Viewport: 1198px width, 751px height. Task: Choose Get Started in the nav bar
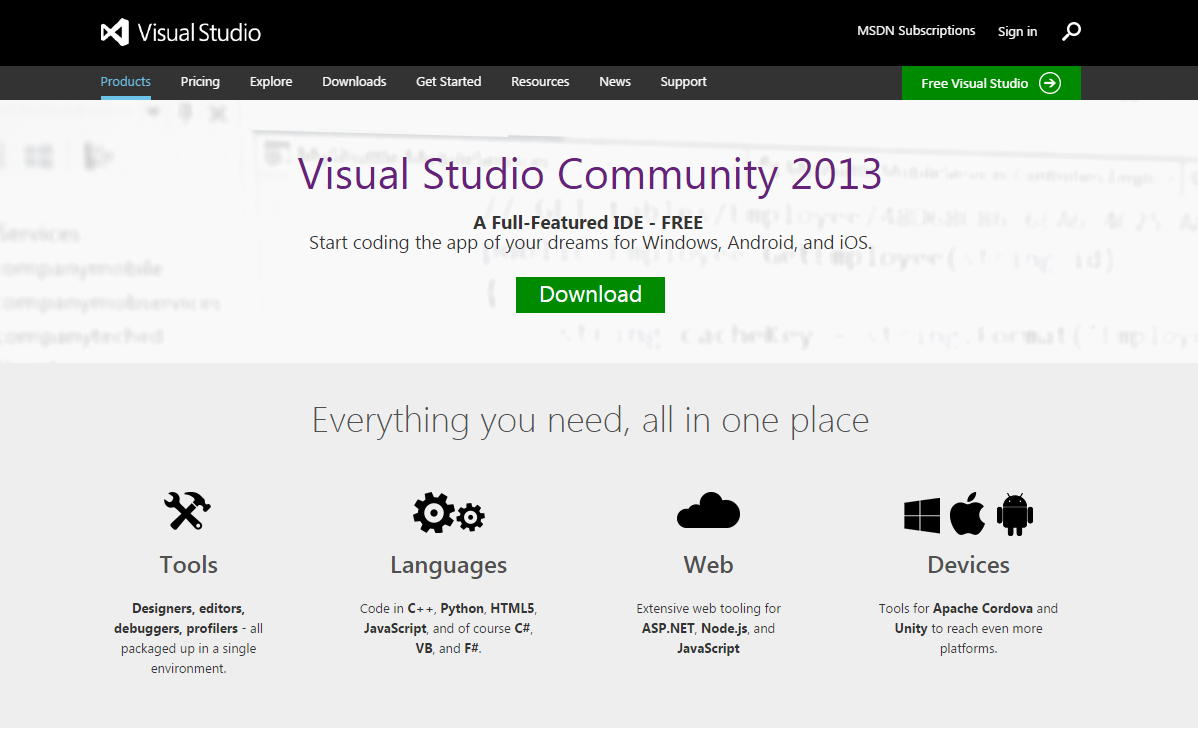pos(448,82)
